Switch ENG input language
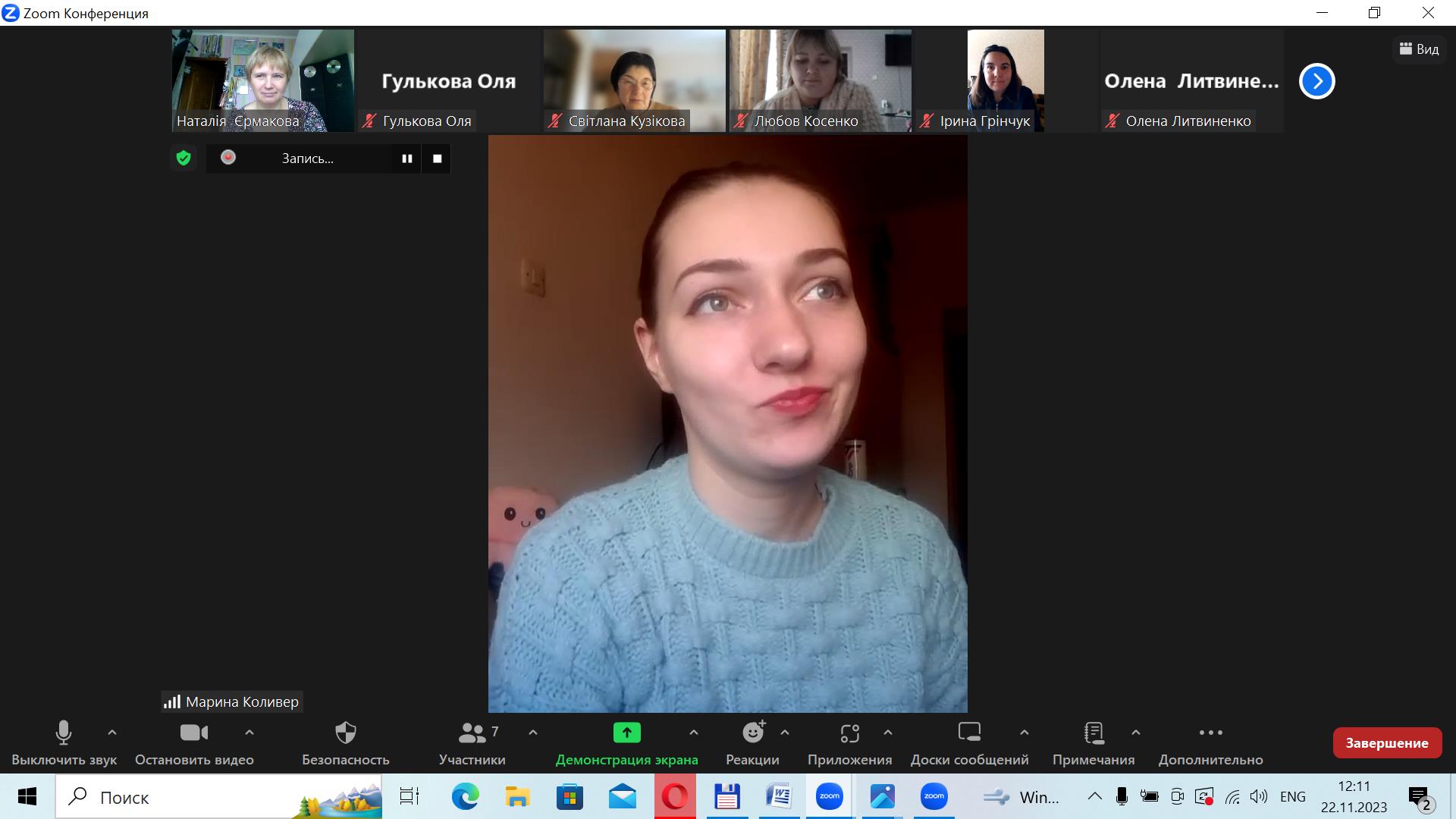 (1293, 796)
